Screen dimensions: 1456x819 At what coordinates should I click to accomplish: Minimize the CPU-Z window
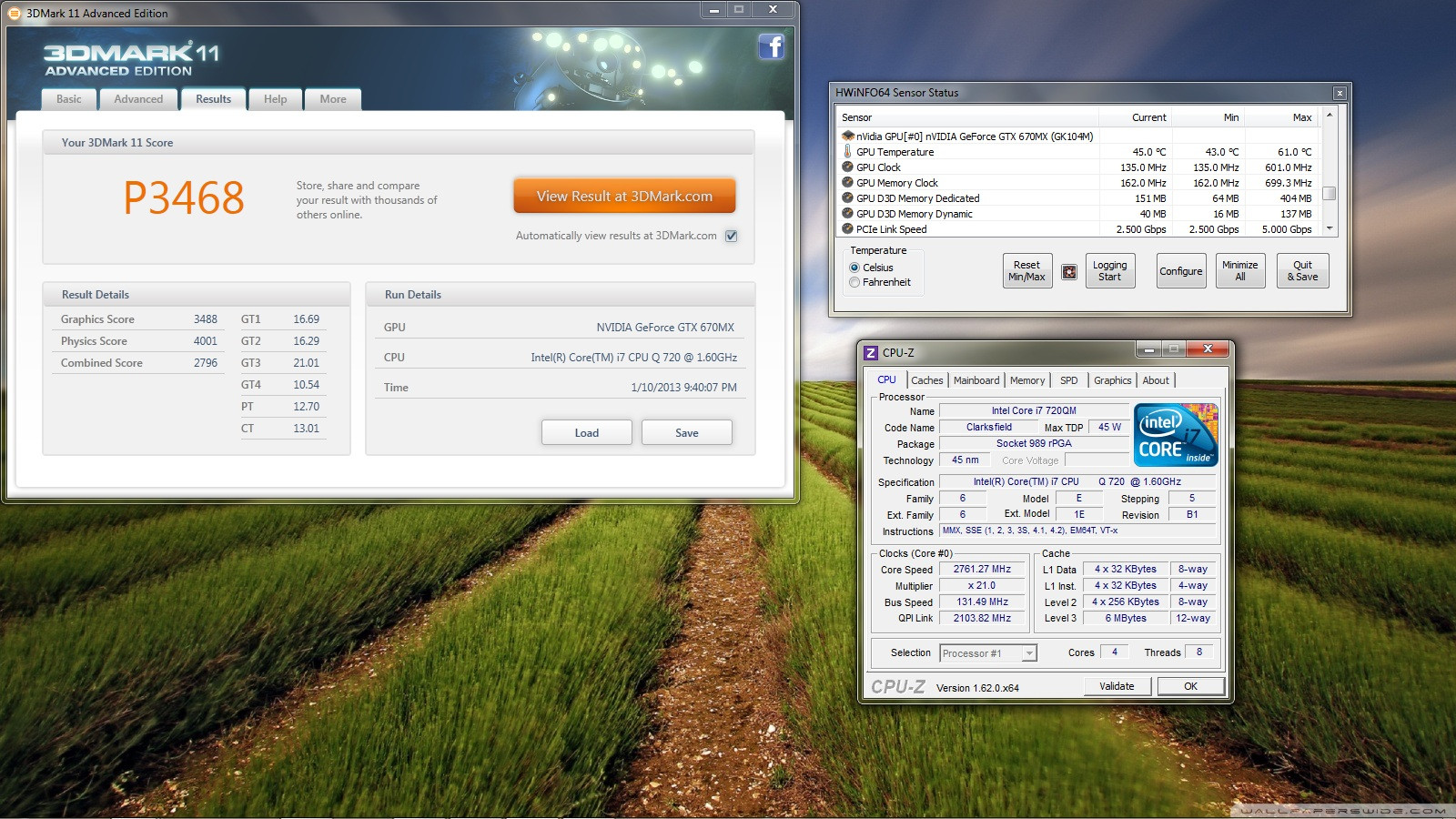1148,349
